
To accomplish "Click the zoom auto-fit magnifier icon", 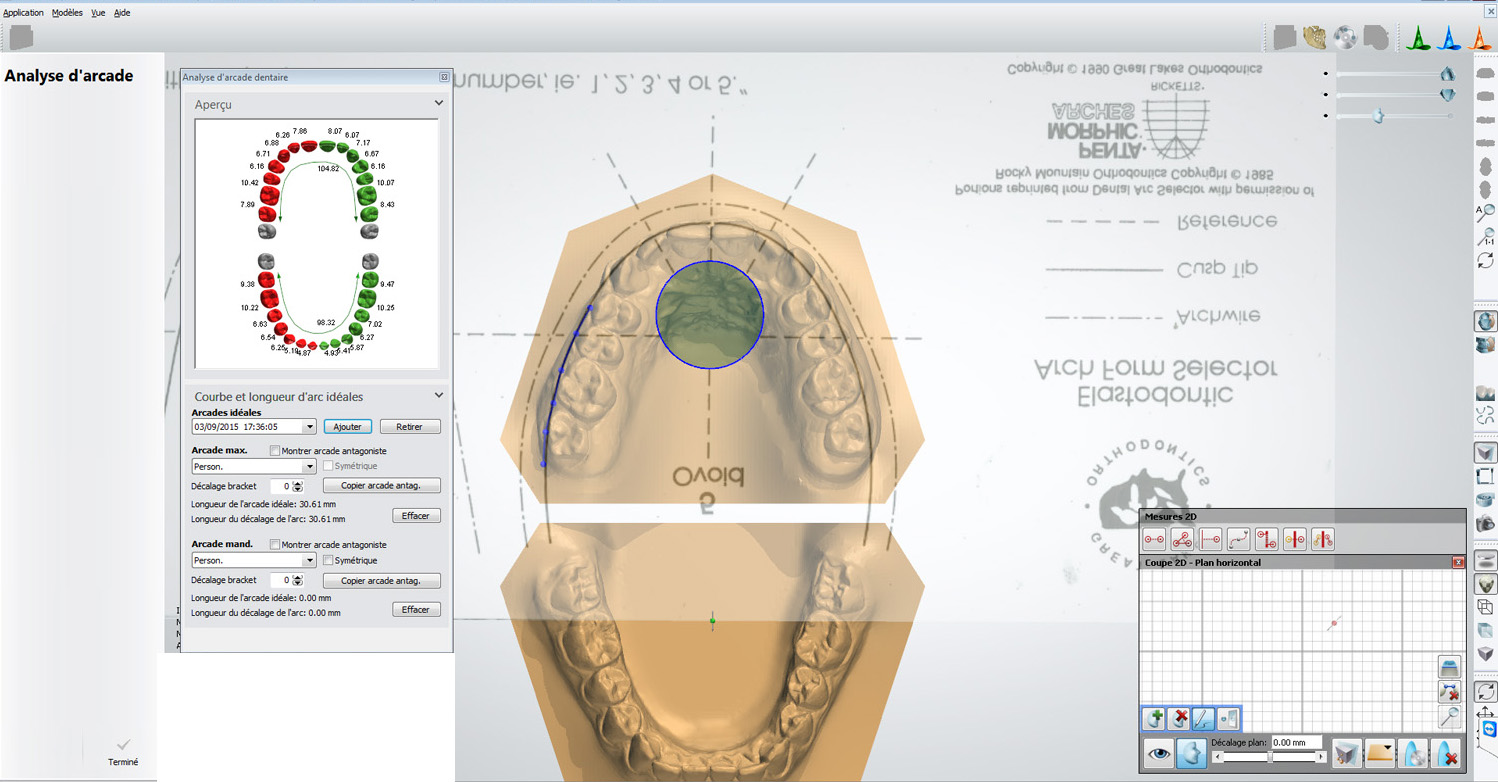I will tap(1486, 212).
